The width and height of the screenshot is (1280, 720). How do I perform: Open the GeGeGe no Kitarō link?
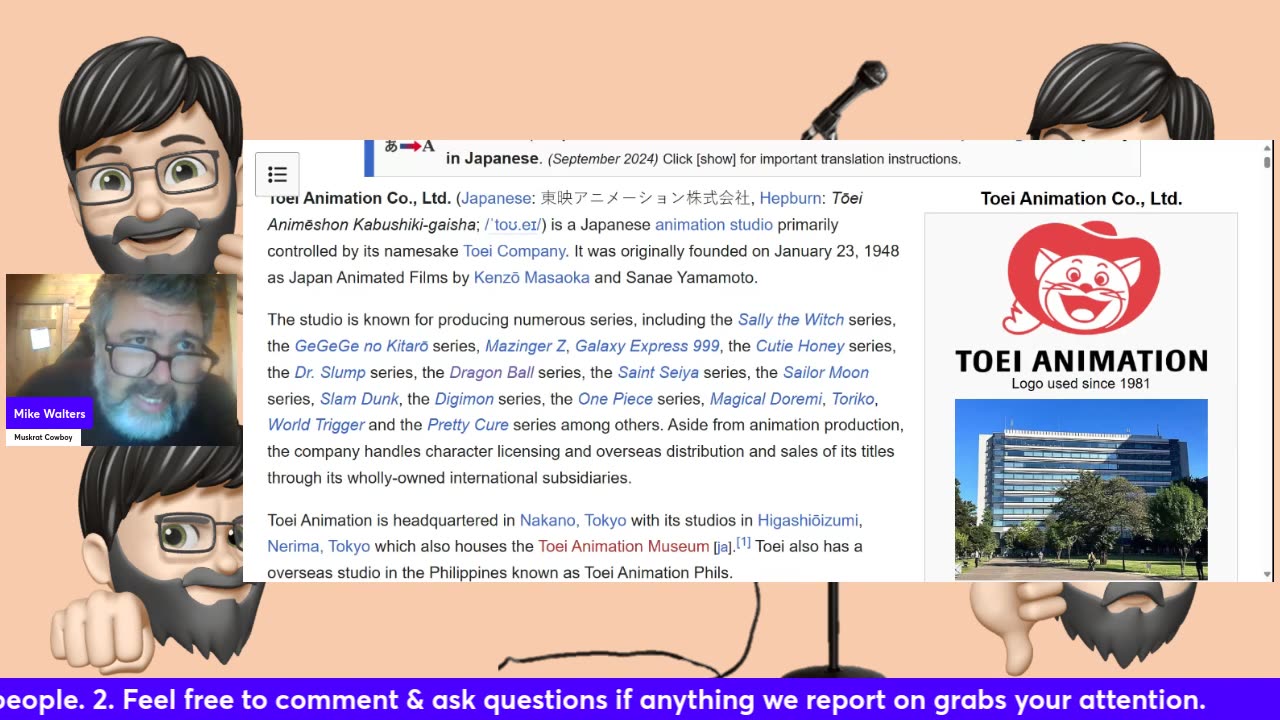(x=361, y=346)
